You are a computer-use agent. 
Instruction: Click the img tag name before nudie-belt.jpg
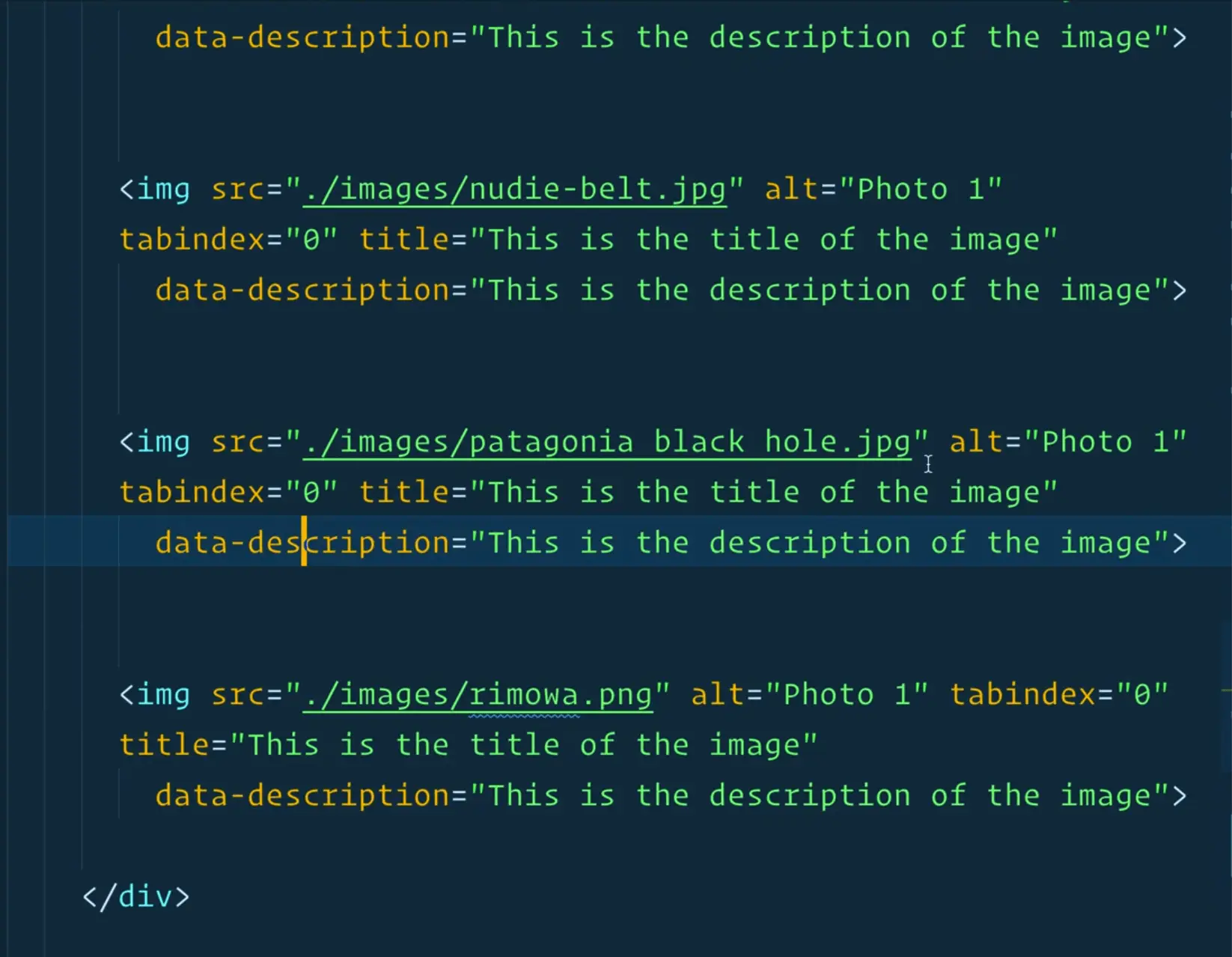[163, 189]
